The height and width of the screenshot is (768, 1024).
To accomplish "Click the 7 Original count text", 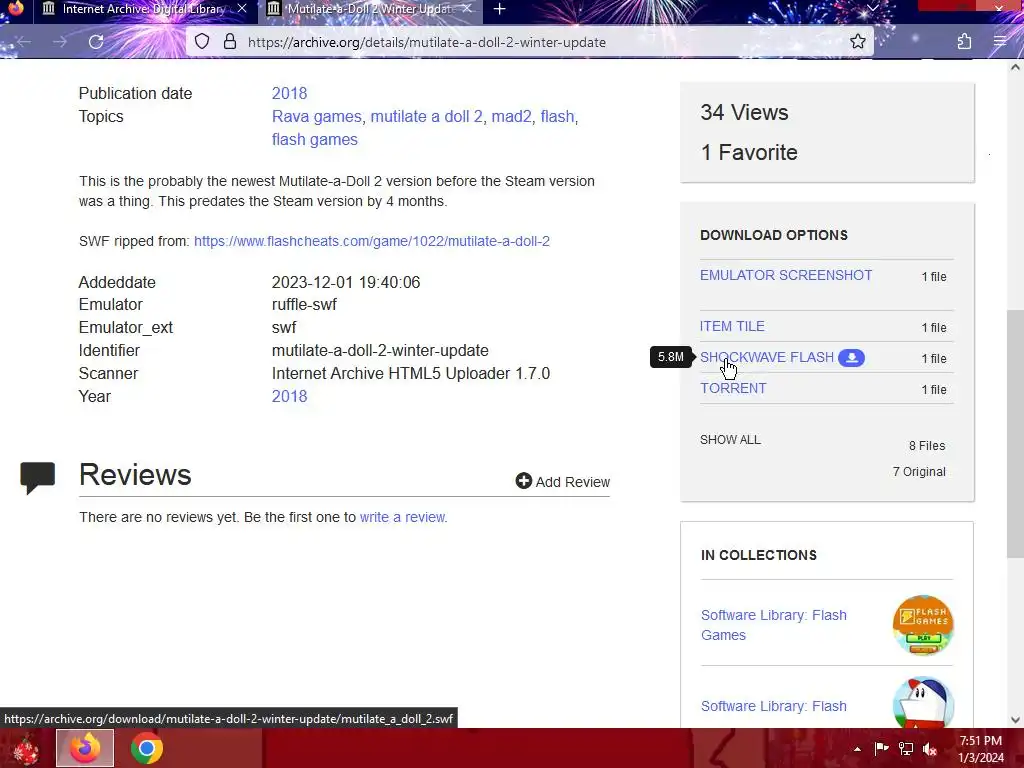I will (919, 472).
